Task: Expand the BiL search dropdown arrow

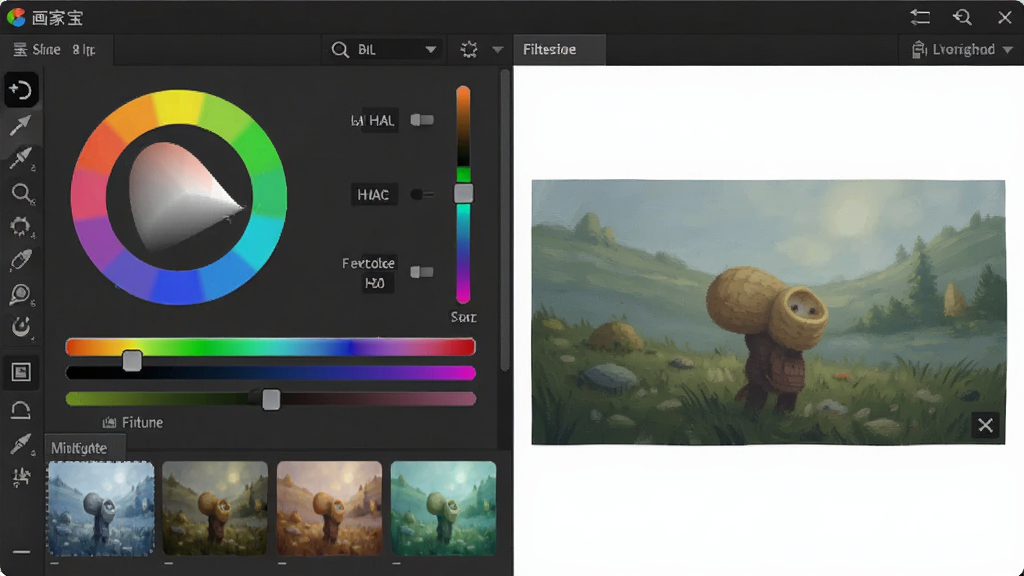Action: click(431, 50)
